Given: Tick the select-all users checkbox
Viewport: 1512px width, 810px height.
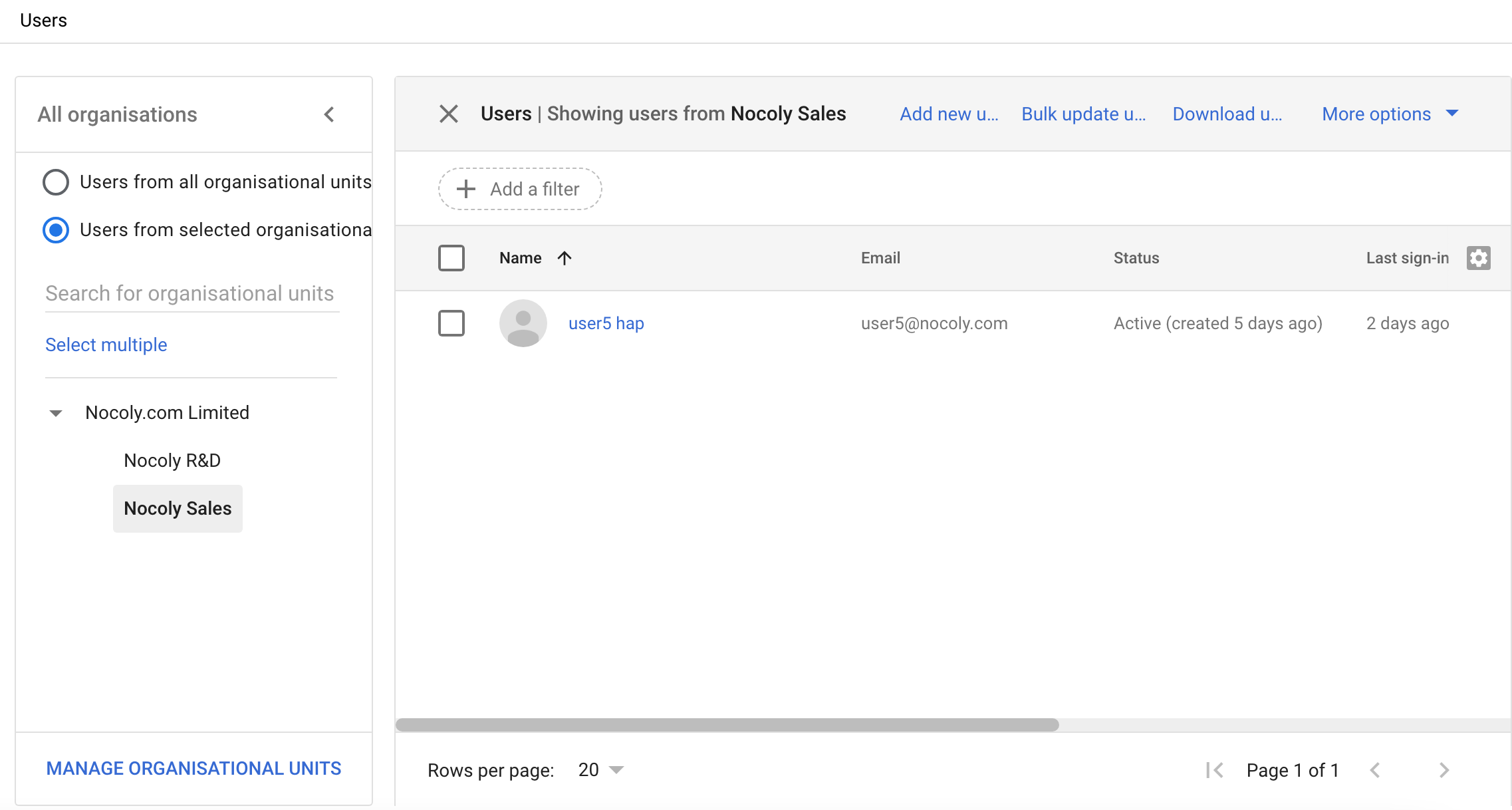Looking at the screenshot, I should [451, 258].
